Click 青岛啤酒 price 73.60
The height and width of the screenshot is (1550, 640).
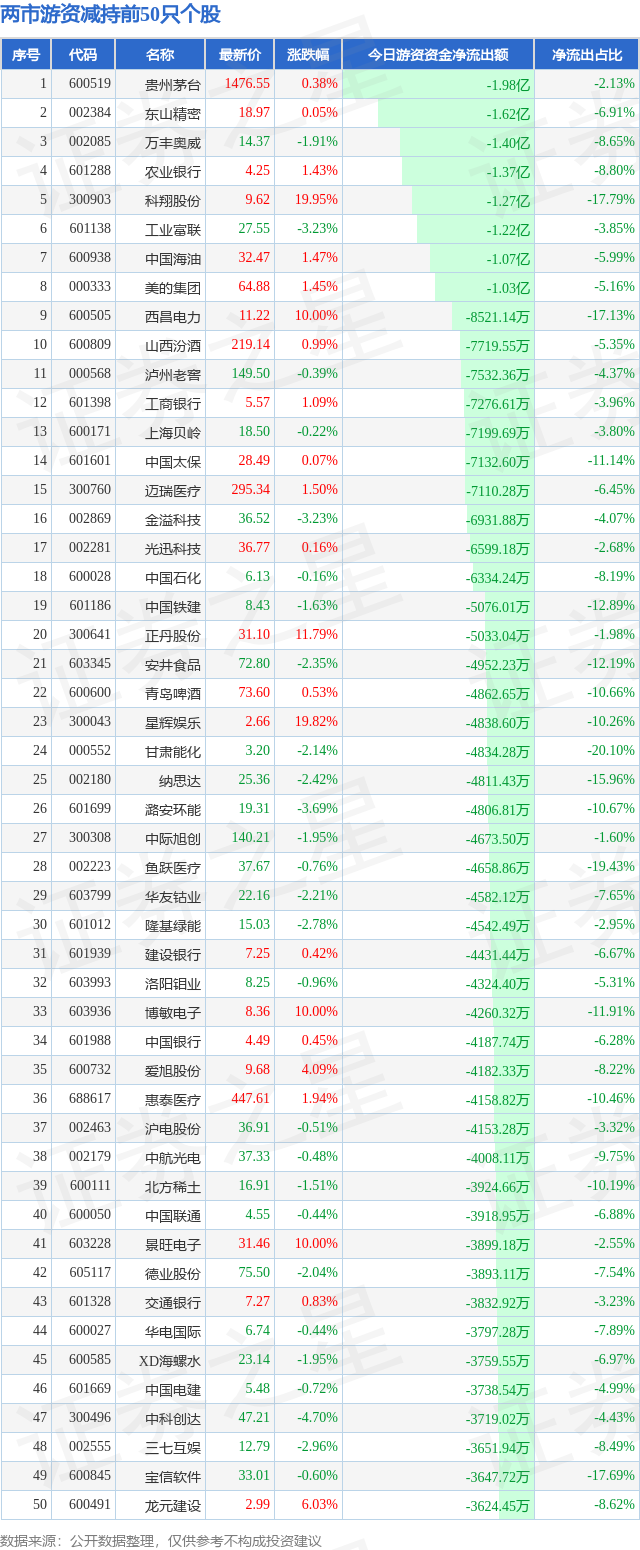point(254,693)
